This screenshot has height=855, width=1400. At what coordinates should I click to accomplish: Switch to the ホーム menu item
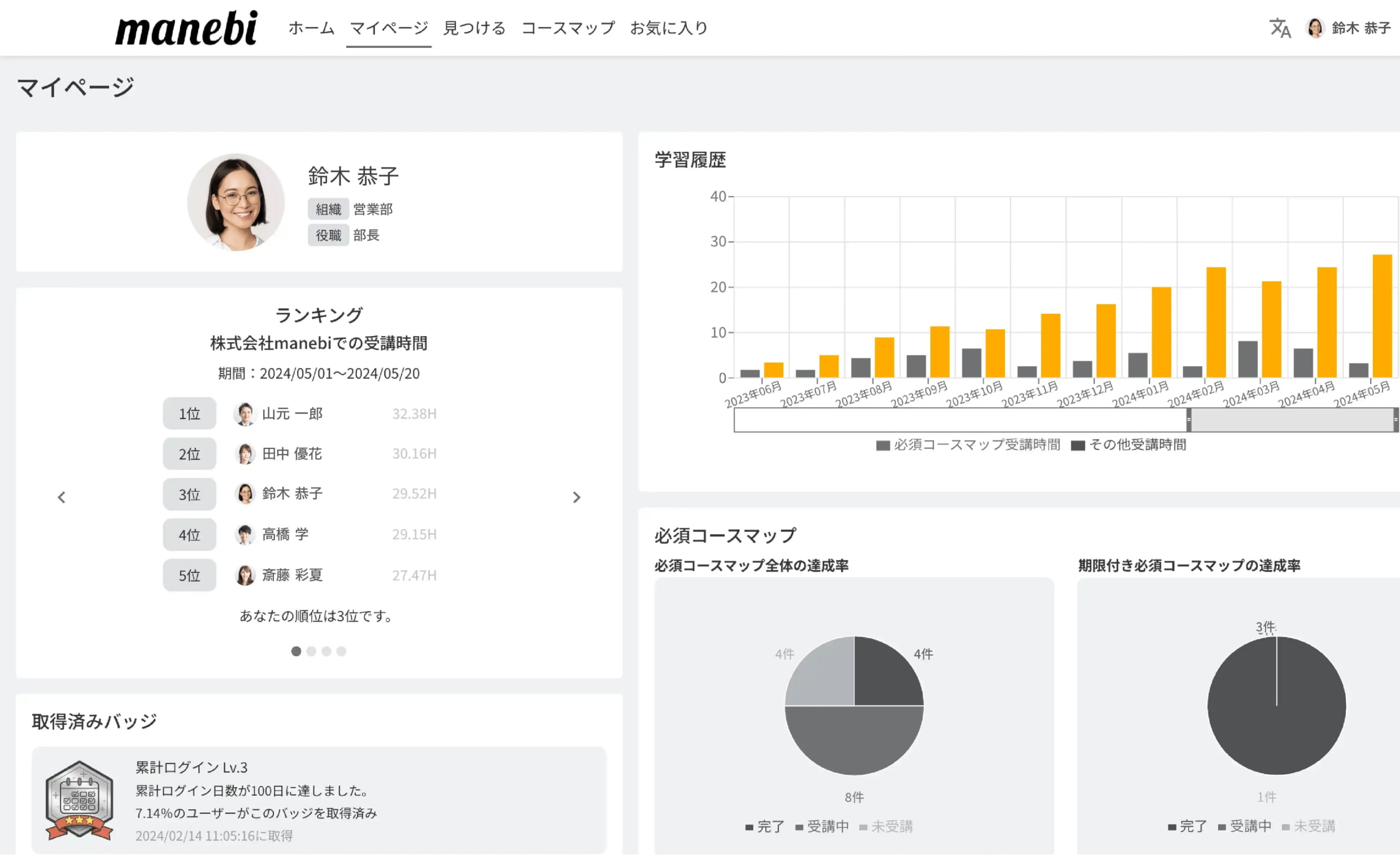pyautogui.click(x=311, y=27)
